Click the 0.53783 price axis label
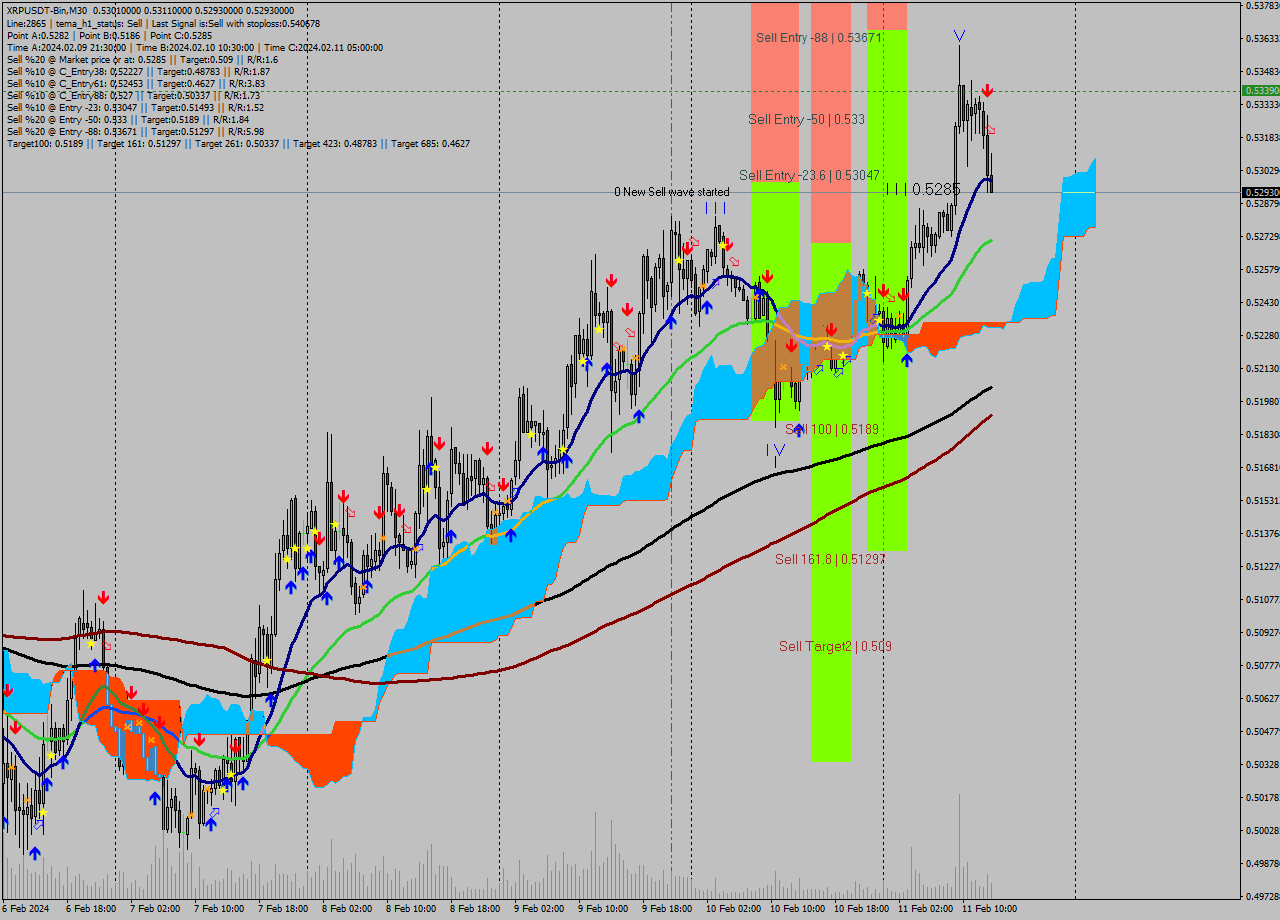Screen dimensions: 1280x920 pyautogui.click(x=1262, y=6)
